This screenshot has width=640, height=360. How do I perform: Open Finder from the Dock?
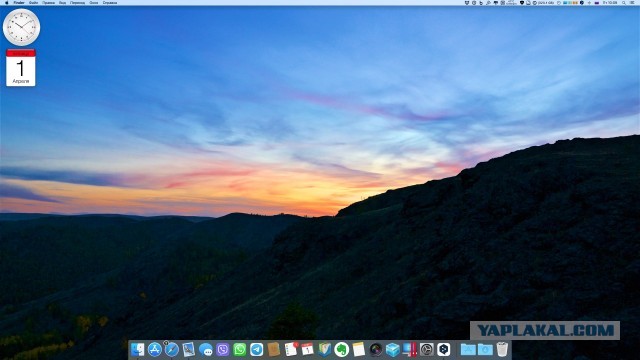(138, 349)
